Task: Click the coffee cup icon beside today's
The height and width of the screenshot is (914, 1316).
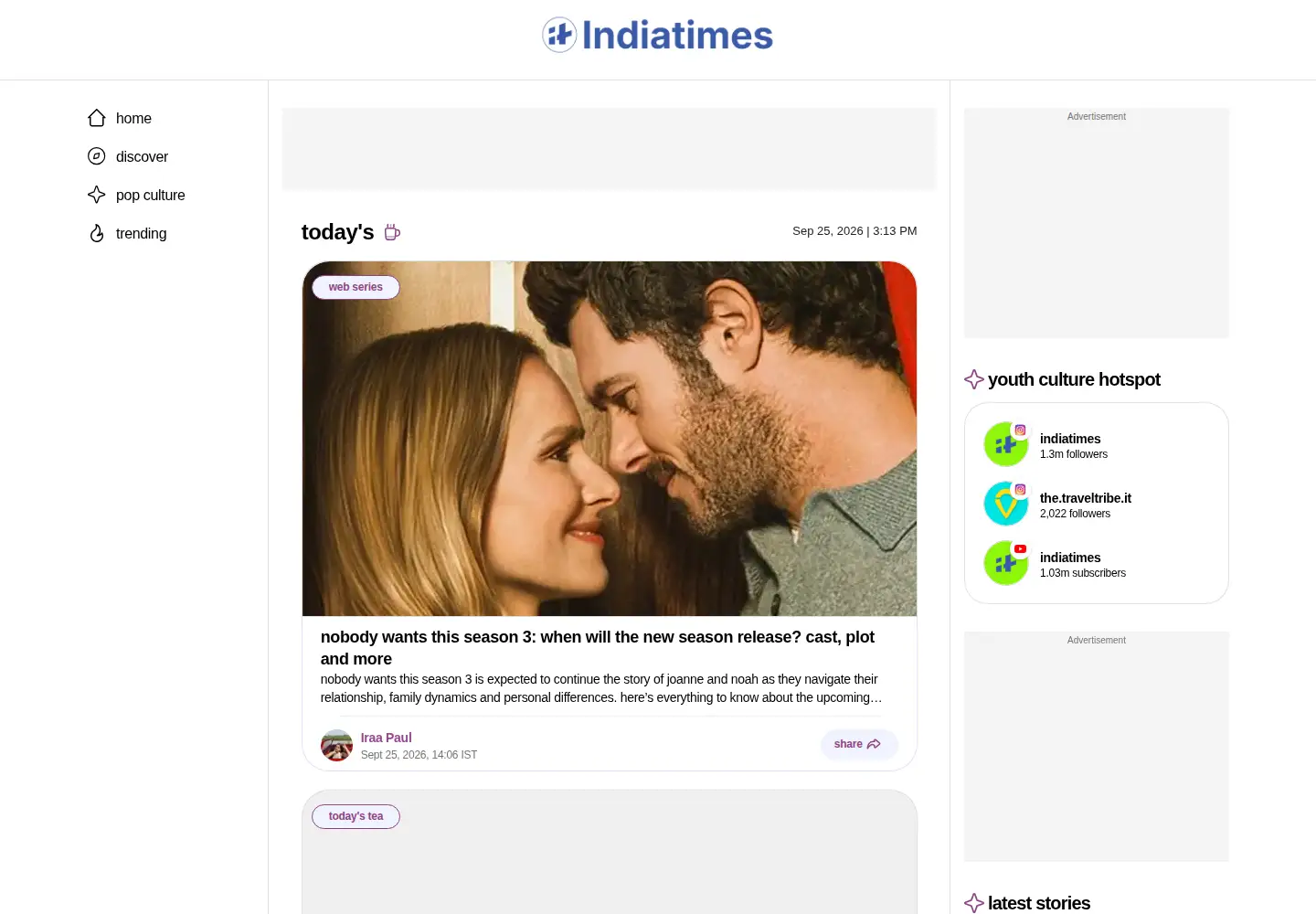Action: point(392,232)
